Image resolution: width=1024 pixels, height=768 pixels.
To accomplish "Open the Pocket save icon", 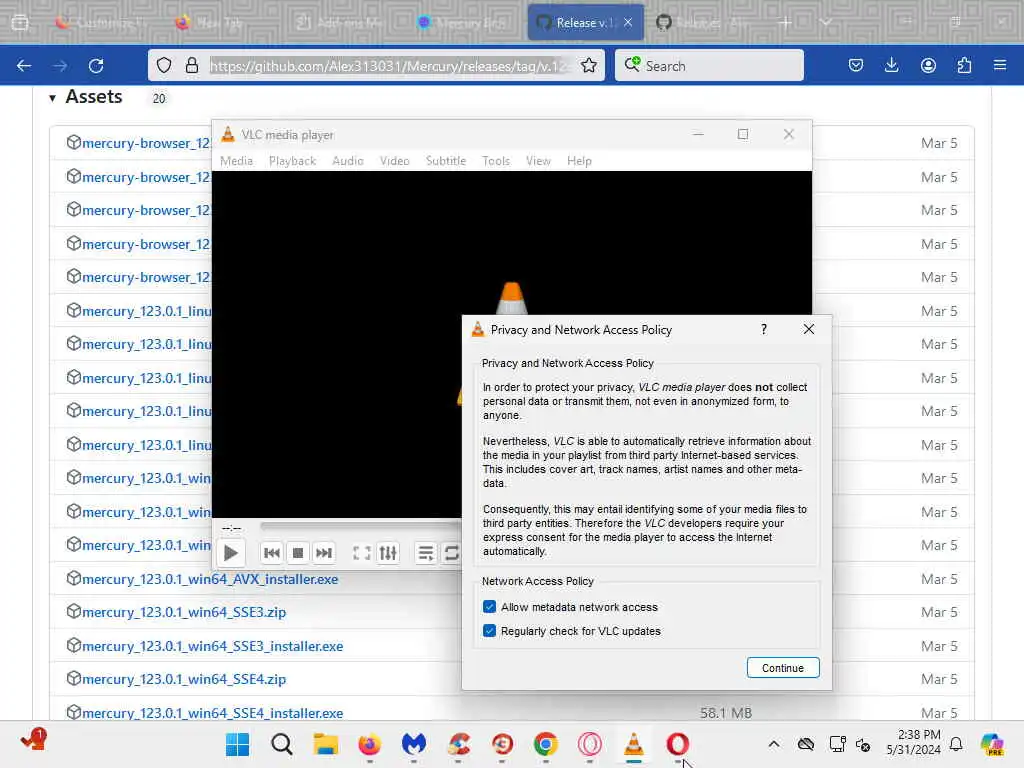I will coord(856,65).
